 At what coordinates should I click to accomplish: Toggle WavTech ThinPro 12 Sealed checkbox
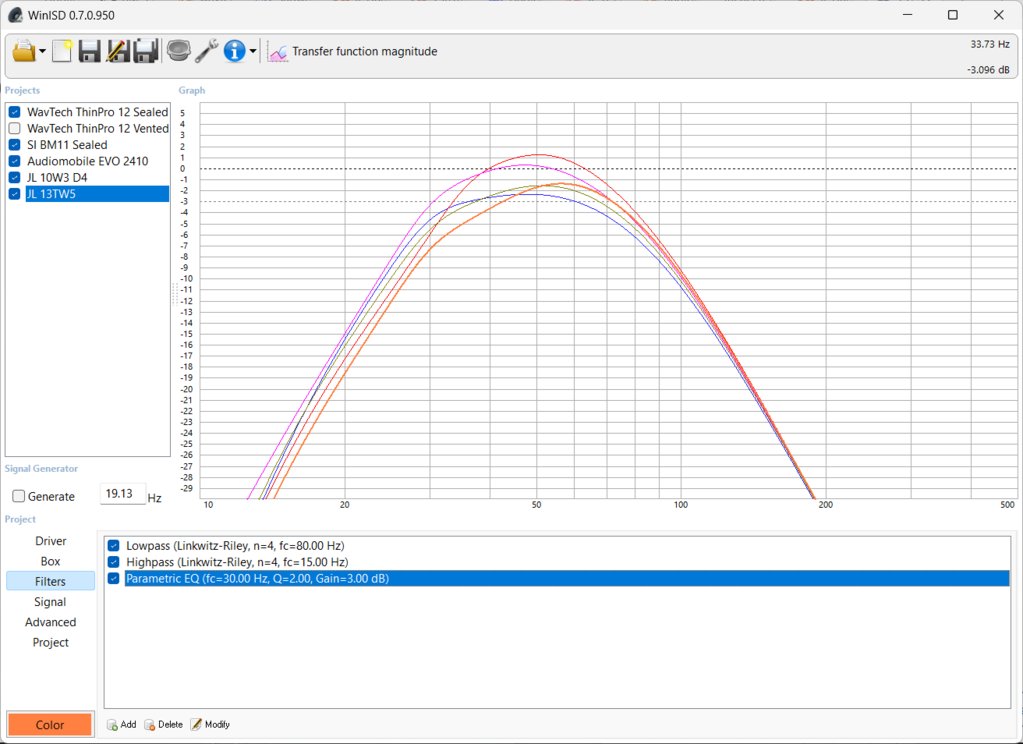click(14, 112)
